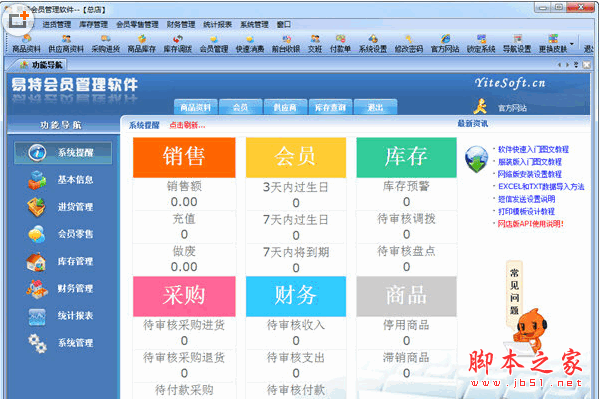Open 系统管理 gears in the sidebar
The height and width of the screenshot is (399, 599).
point(61,343)
